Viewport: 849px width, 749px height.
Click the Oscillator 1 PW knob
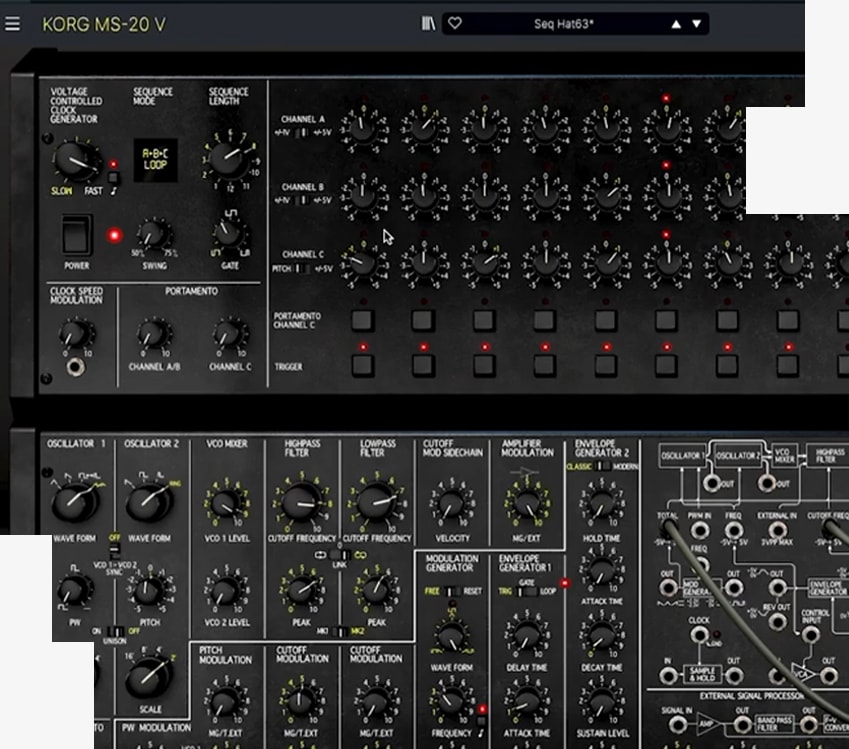(x=74, y=589)
